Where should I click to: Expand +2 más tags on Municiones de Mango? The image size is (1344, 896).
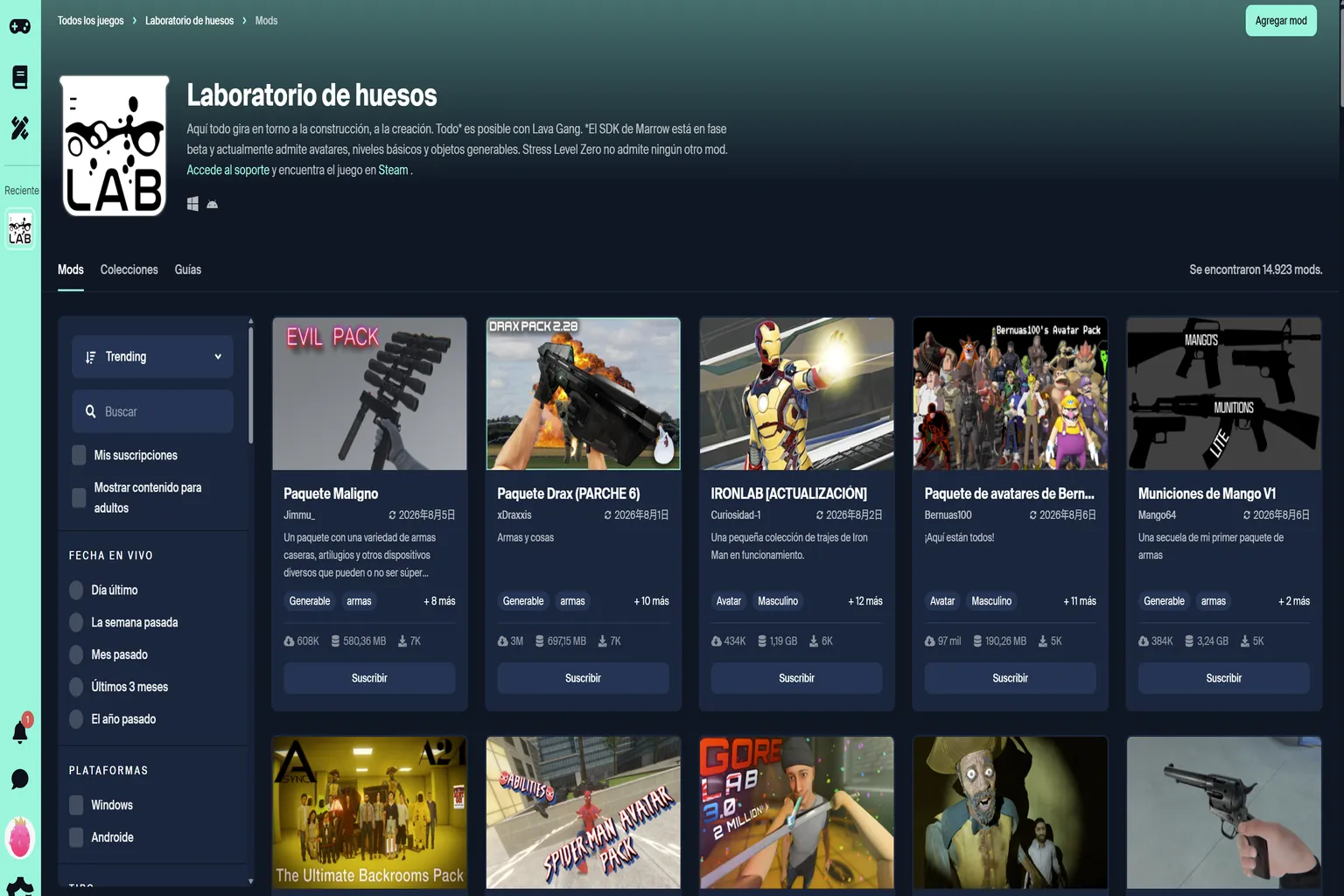click(1293, 601)
